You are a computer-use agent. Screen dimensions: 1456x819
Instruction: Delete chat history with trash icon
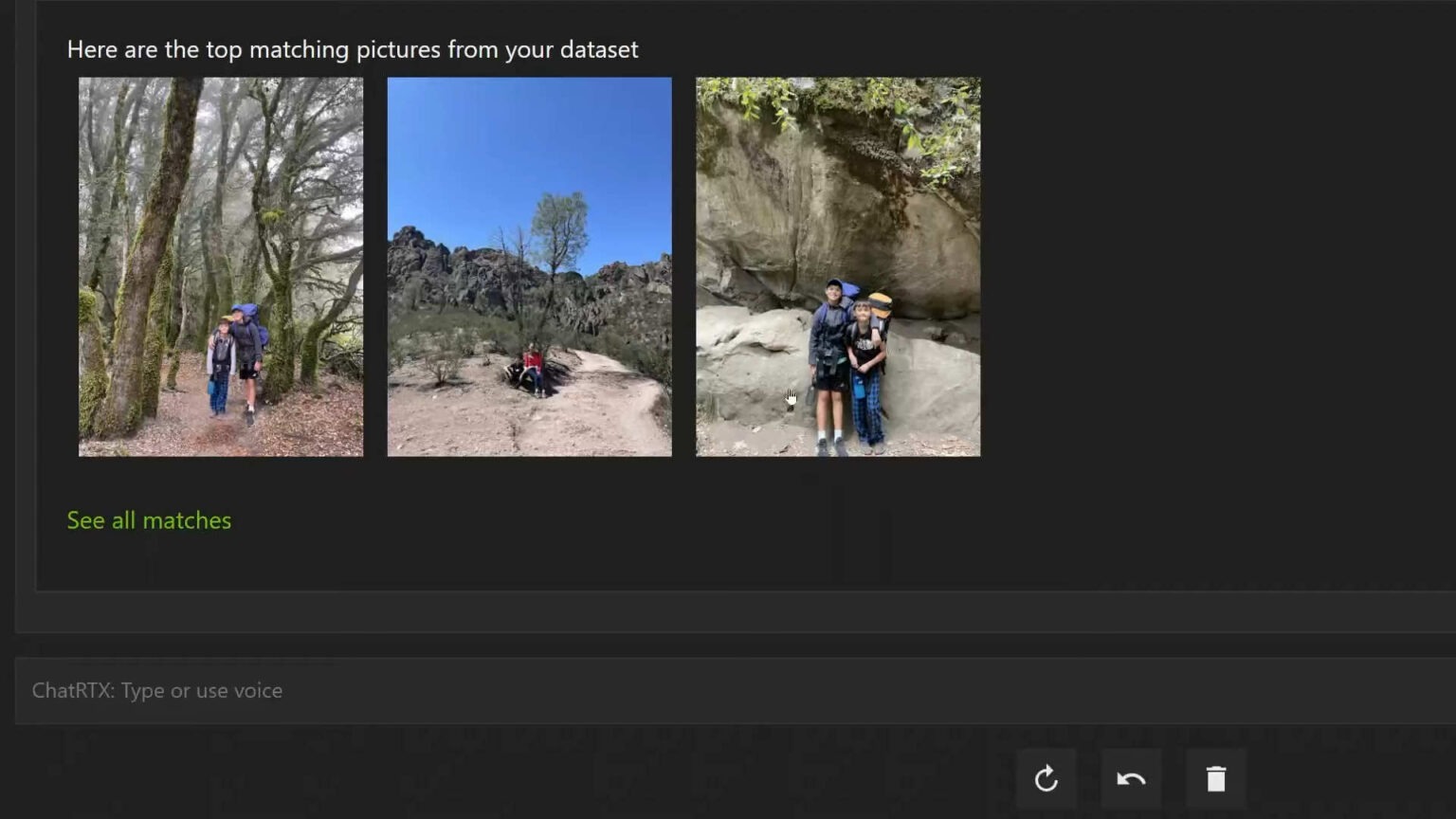coord(1215,779)
